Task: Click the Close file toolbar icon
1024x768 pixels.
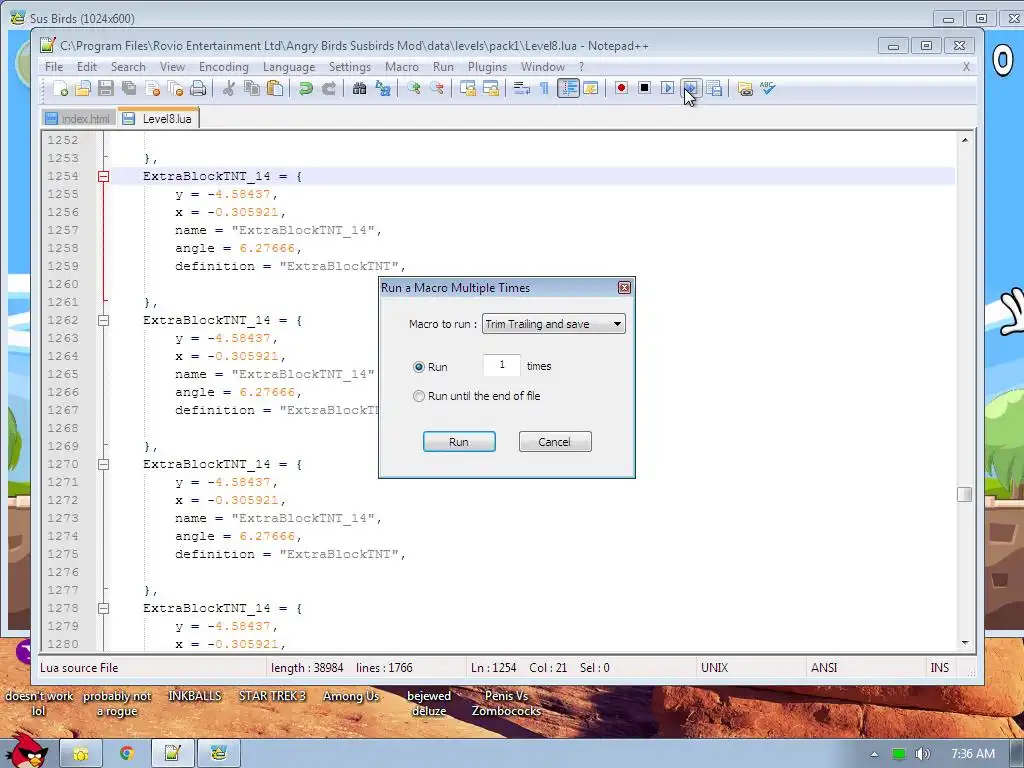Action: point(153,88)
